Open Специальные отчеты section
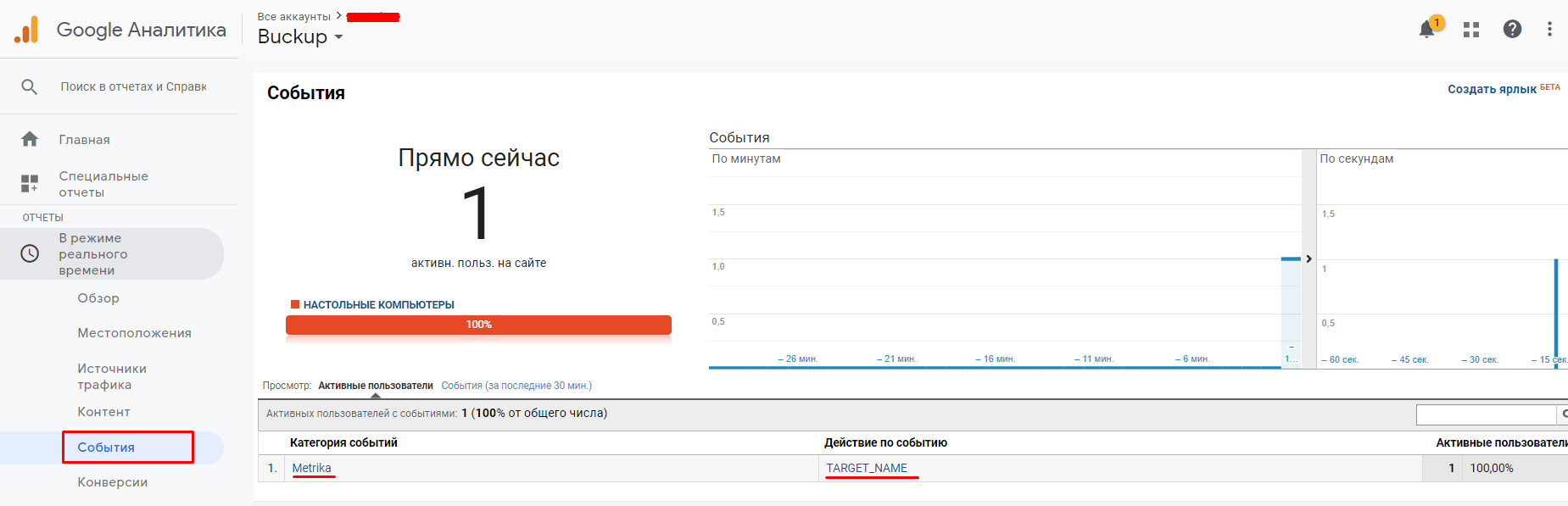This screenshot has height=506, width=1568. click(x=103, y=184)
